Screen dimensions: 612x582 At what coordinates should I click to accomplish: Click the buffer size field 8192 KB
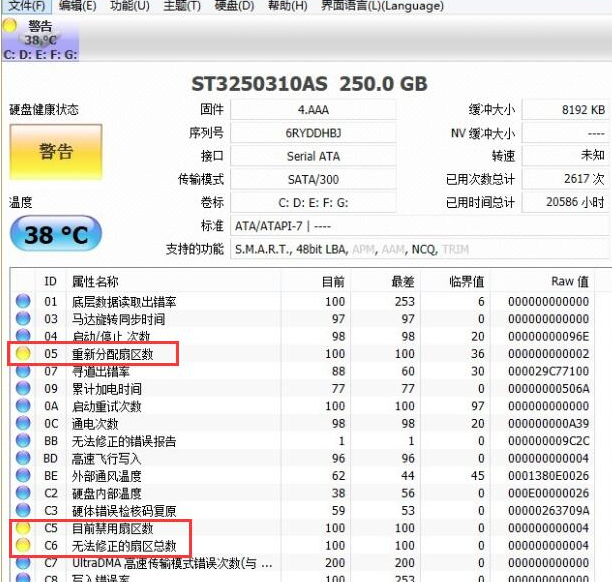pyautogui.click(x=566, y=110)
